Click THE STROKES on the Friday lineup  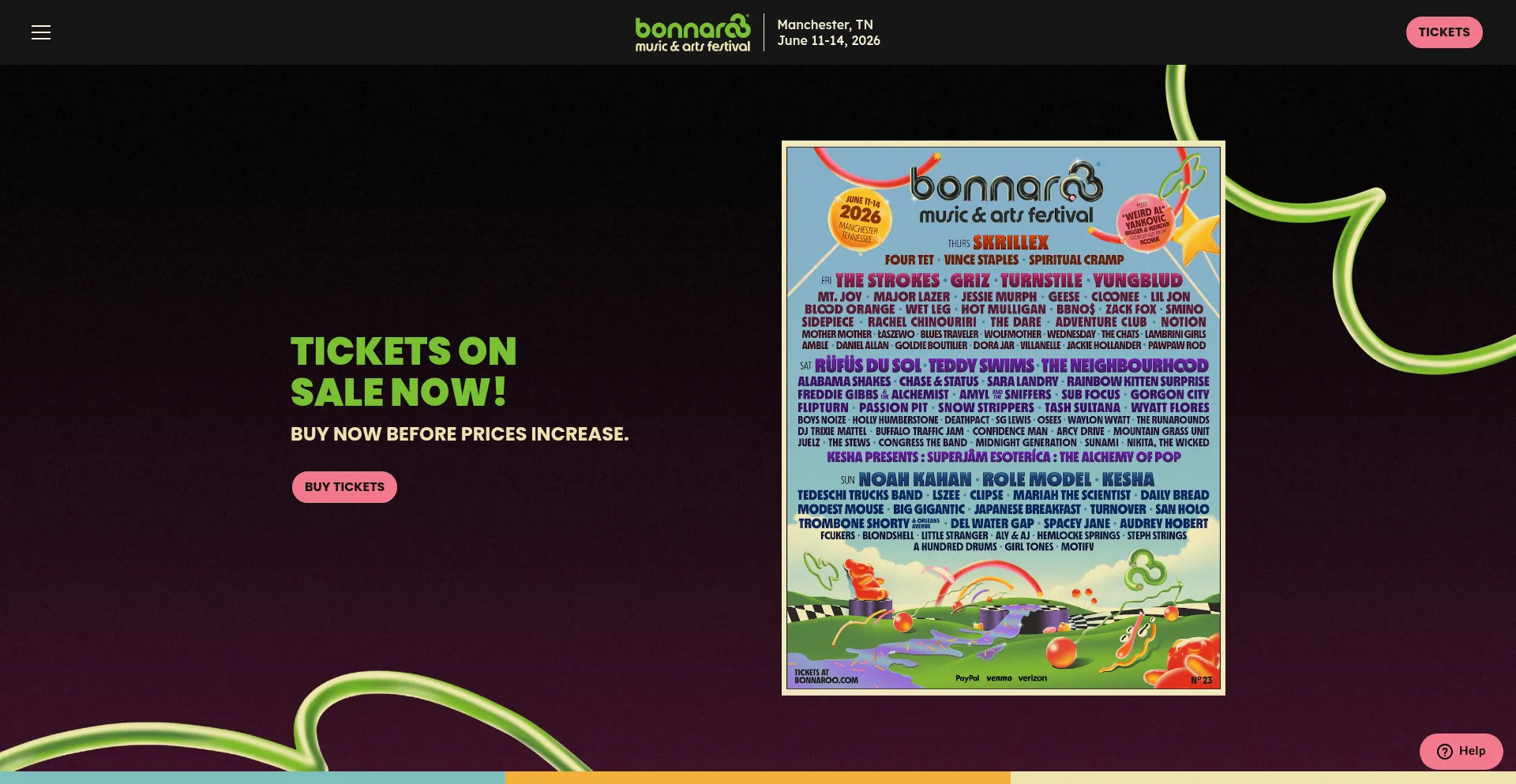(x=887, y=280)
